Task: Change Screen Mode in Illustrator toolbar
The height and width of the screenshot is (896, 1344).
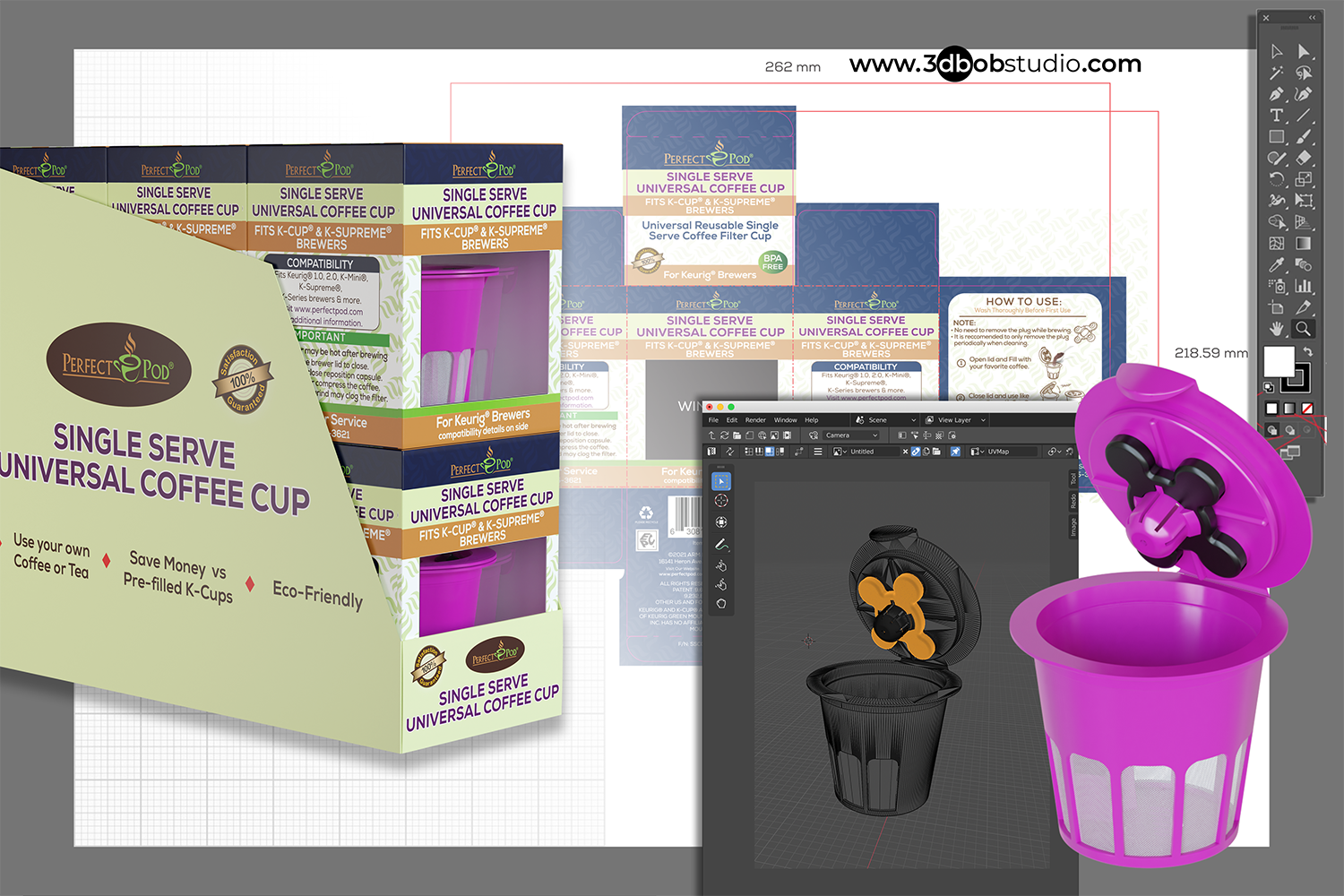Action: [1290, 452]
